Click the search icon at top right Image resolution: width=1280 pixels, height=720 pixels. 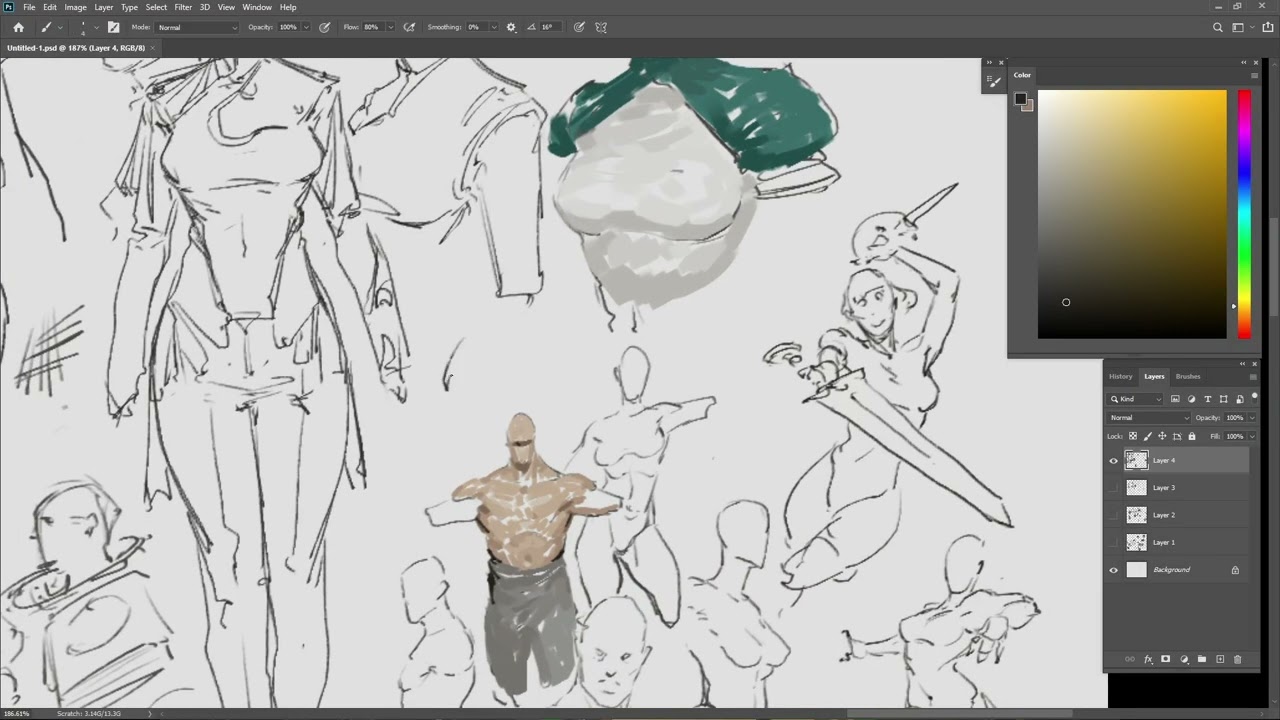pyautogui.click(x=1218, y=27)
